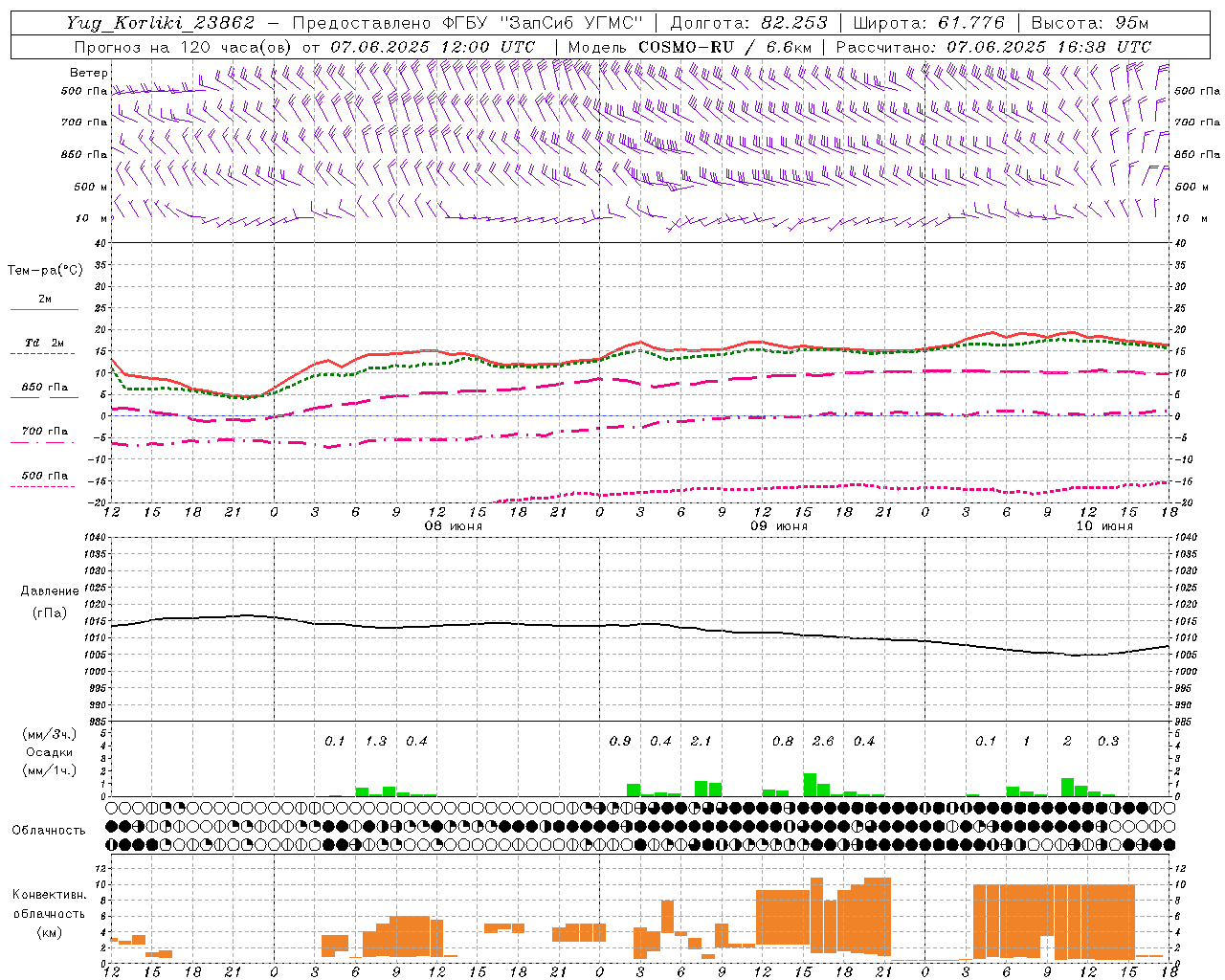Click the Облачность cloud cover label
Image resolution: width=1225 pixels, height=980 pixels.
pyautogui.click(x=49, y=830)
